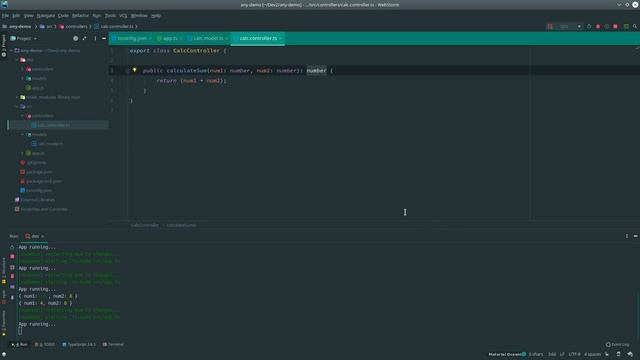Expand the app.ts node under src
Screen dimensions: 640x360
point(22,153)
